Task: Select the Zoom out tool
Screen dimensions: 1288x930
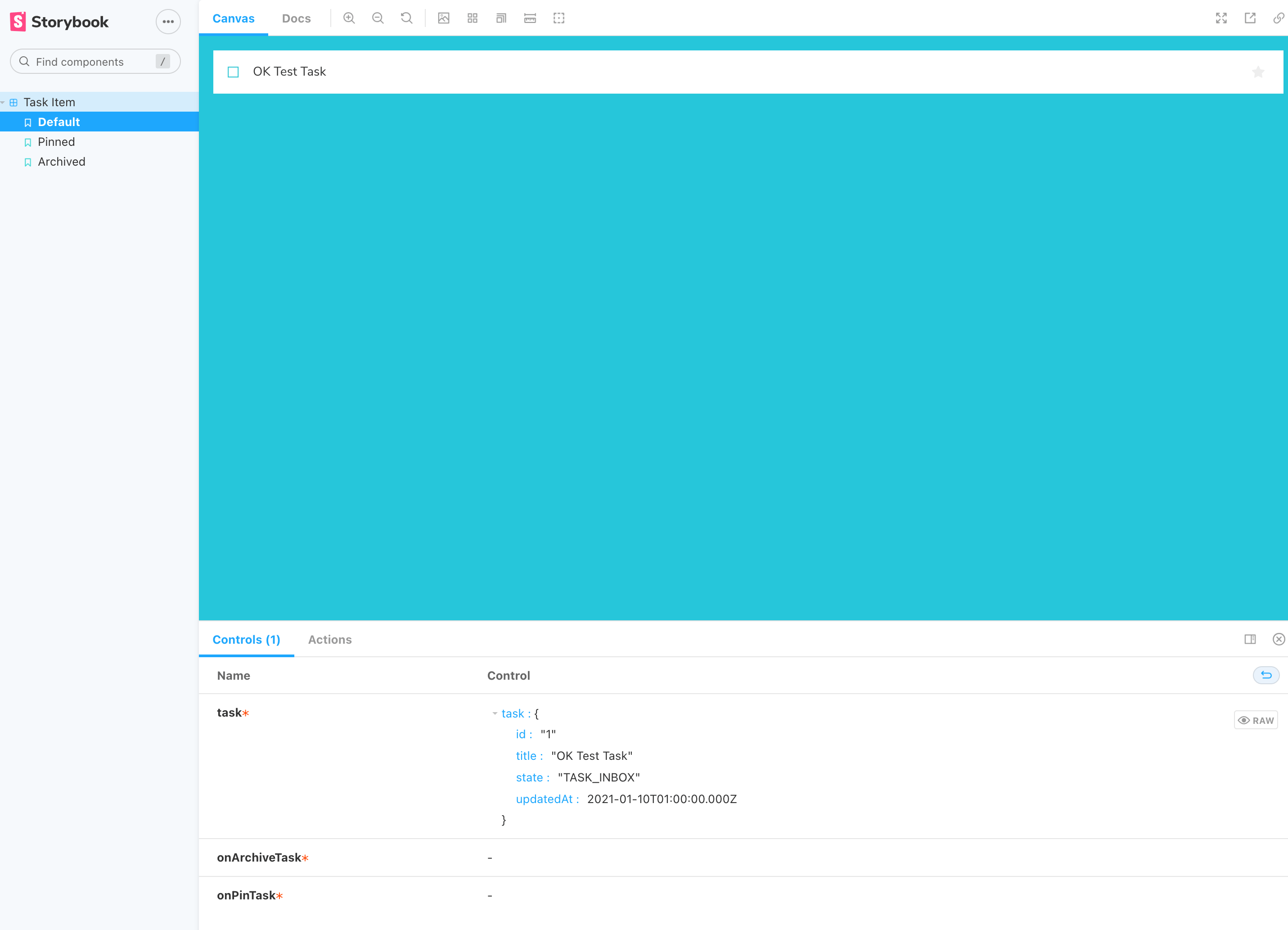Action: 377,18
